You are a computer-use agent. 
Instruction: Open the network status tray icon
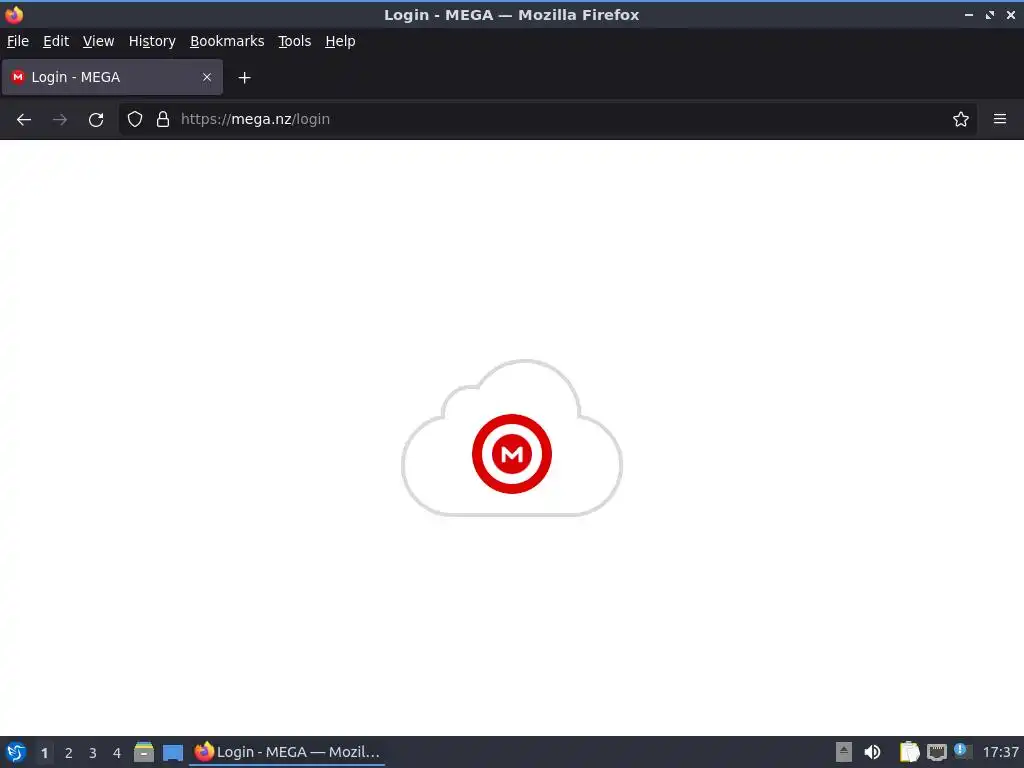(x=936, y=752)
